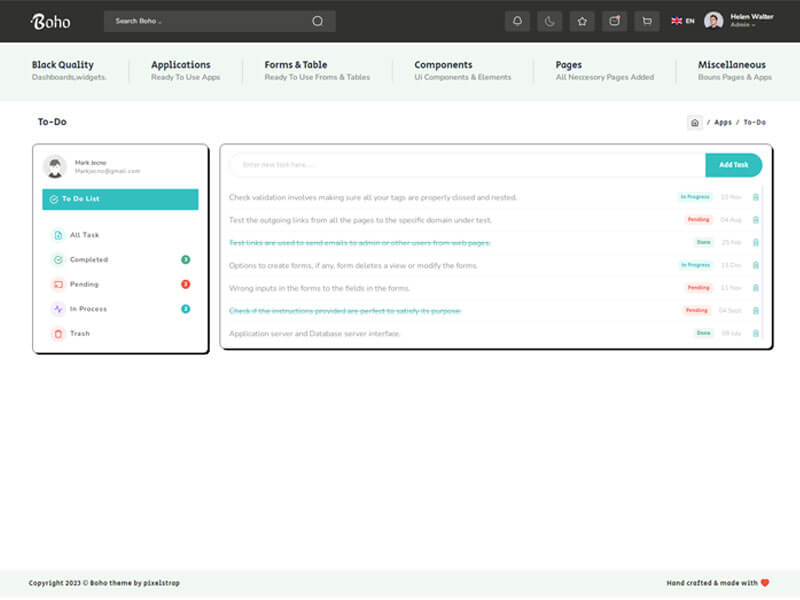
Task: Focus the new task input field
Action: (x=467, y=165)
